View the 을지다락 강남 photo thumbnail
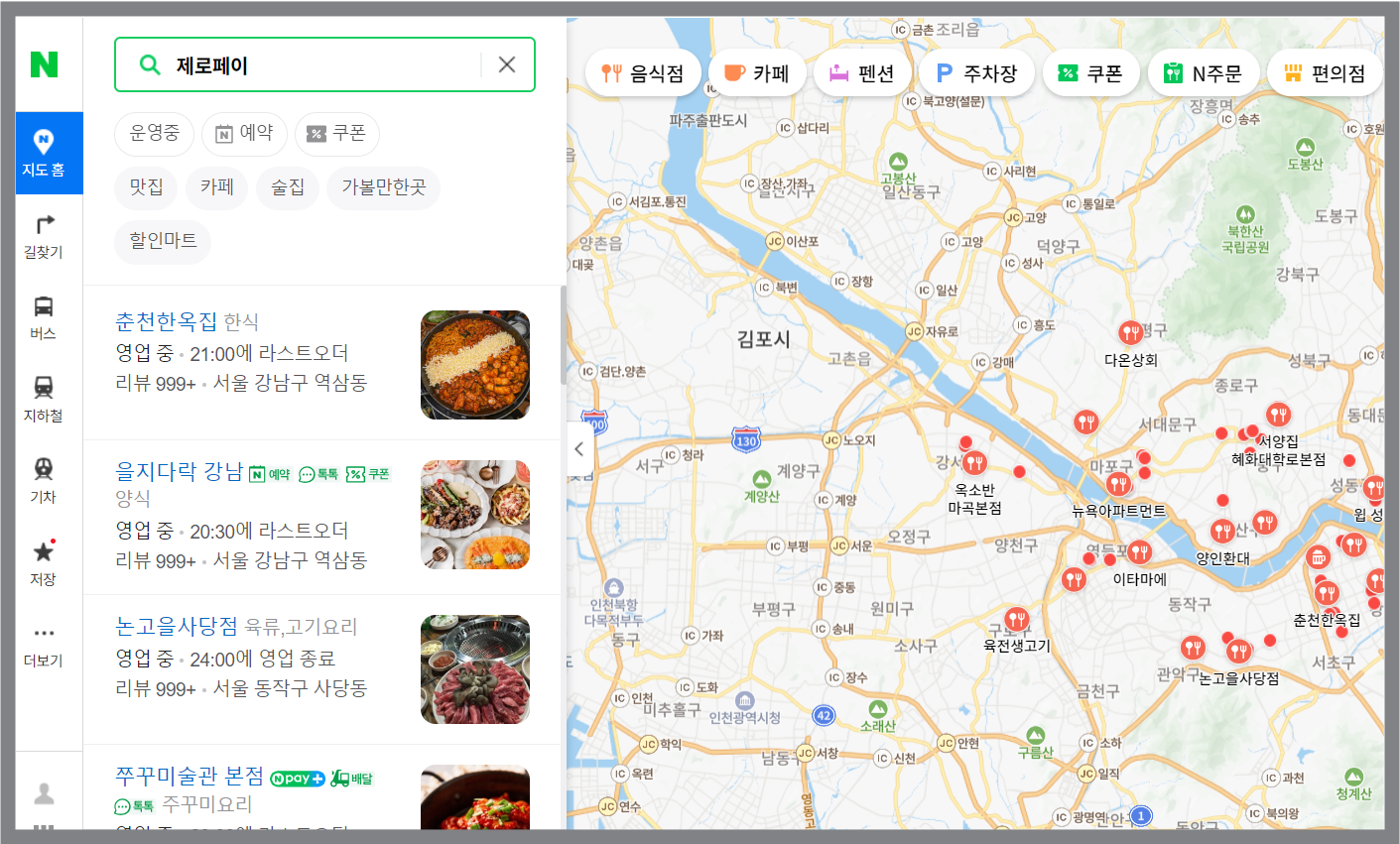Viewport: 1400px width, 844px height. (x=475, y=514)
